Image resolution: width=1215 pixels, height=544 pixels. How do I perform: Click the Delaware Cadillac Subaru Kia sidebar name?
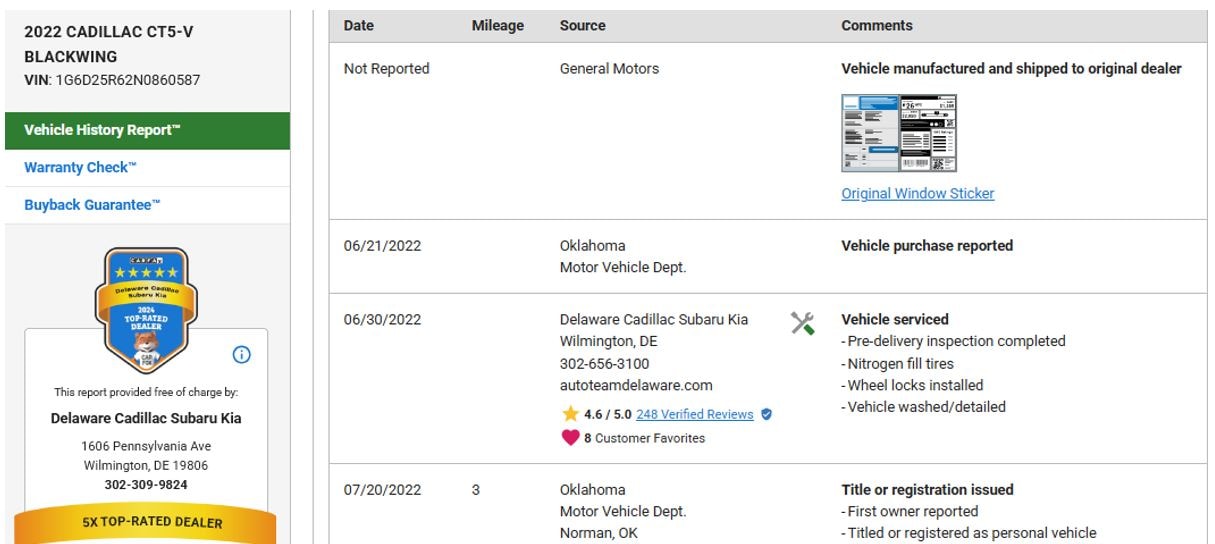[x=146, y=418]
